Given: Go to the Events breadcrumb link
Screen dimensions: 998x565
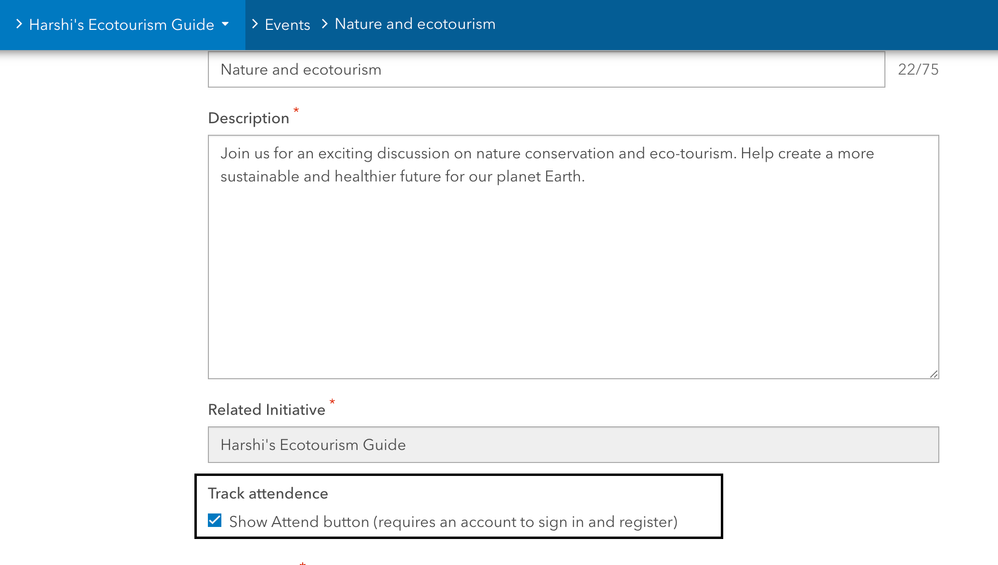Looking at the screenshot, I should coord(287,24).
